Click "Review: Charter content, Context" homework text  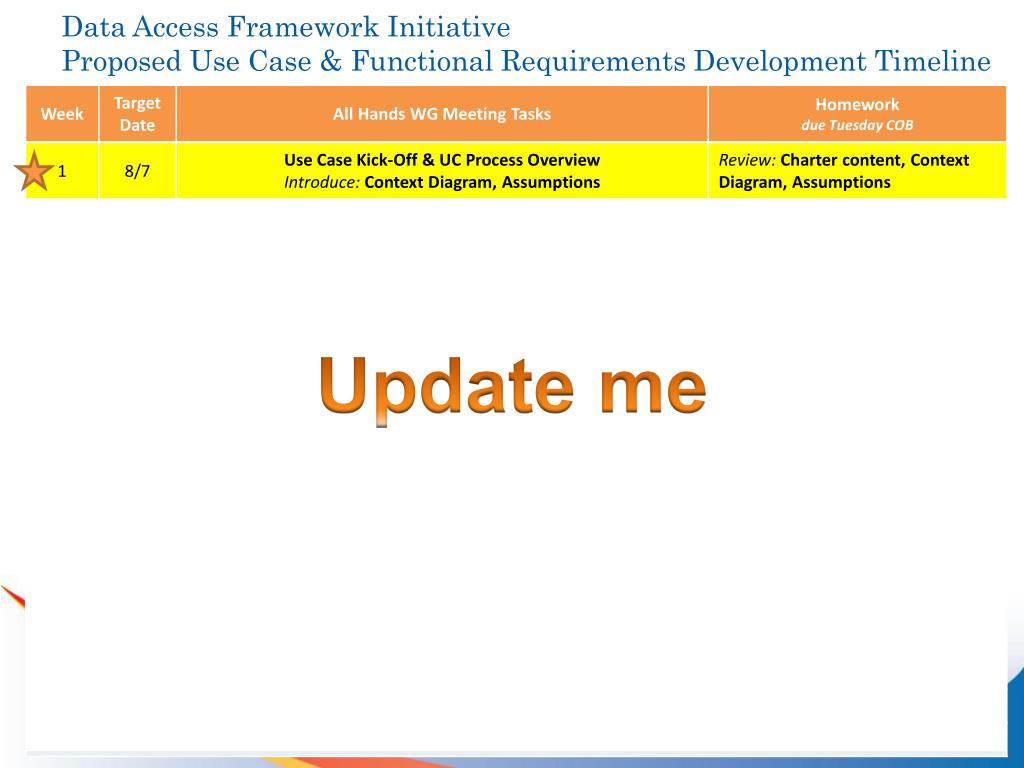(844, 160)
